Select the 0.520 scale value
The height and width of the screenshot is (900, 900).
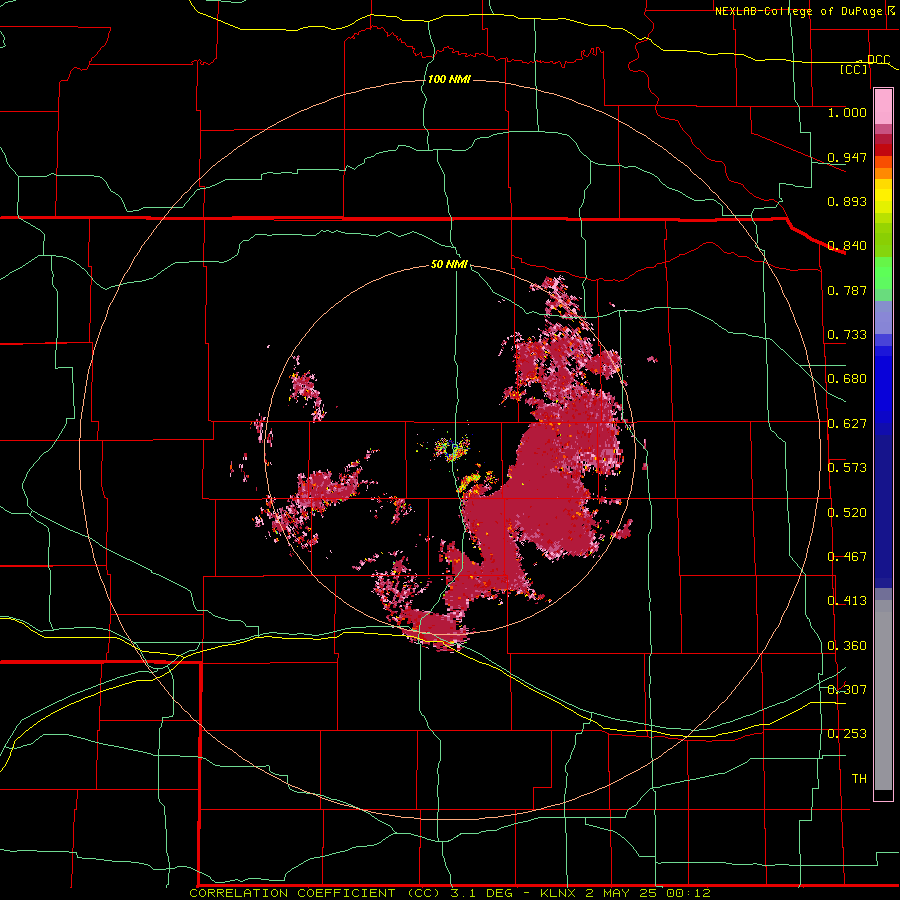[x=847, y=513]
